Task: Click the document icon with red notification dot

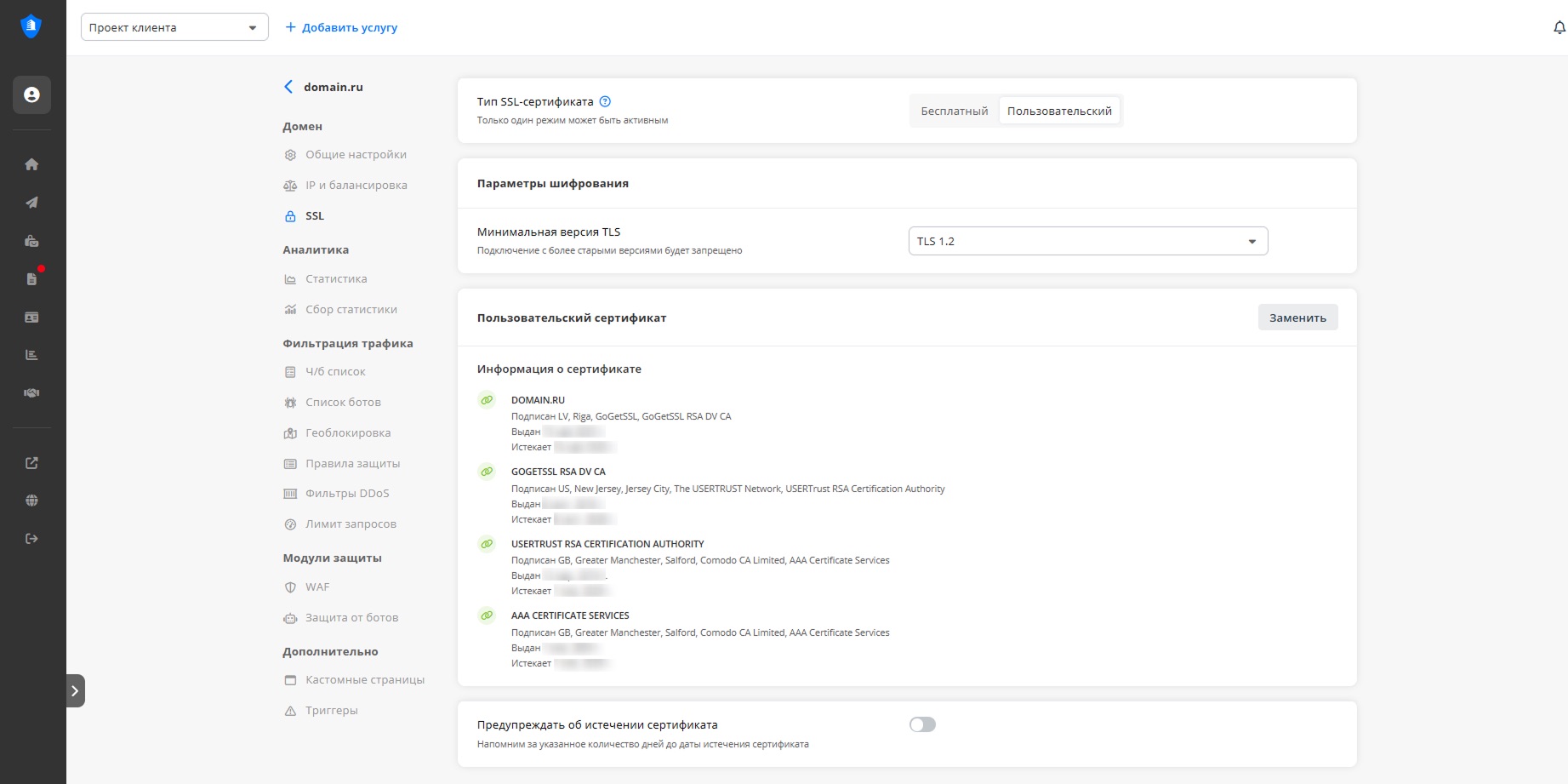Action: [31, 278]
